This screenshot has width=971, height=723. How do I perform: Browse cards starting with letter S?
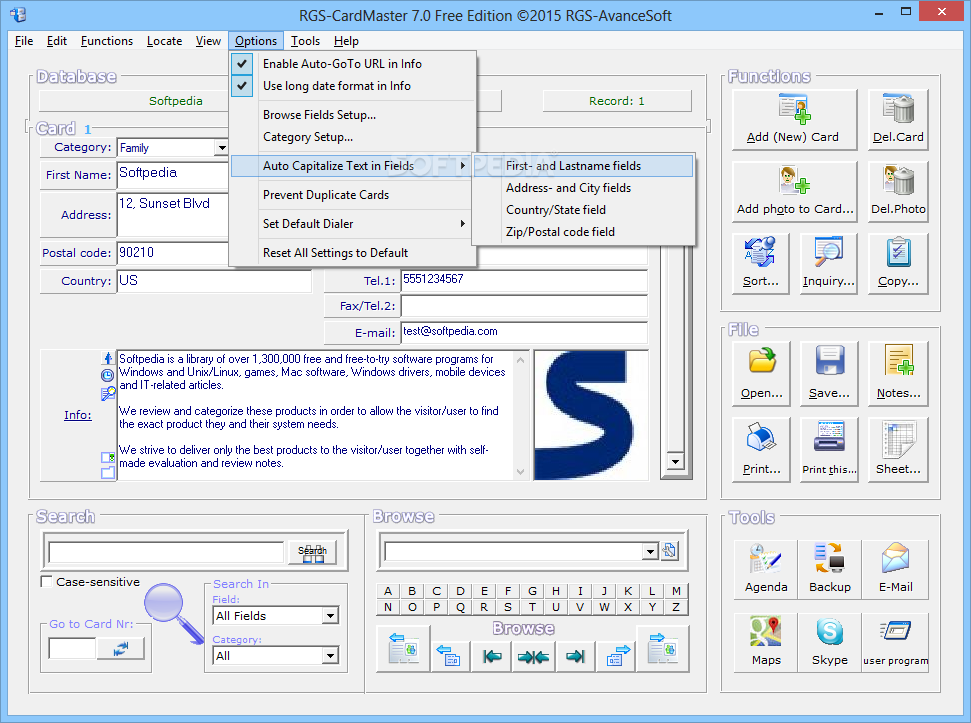coord(508,607)
